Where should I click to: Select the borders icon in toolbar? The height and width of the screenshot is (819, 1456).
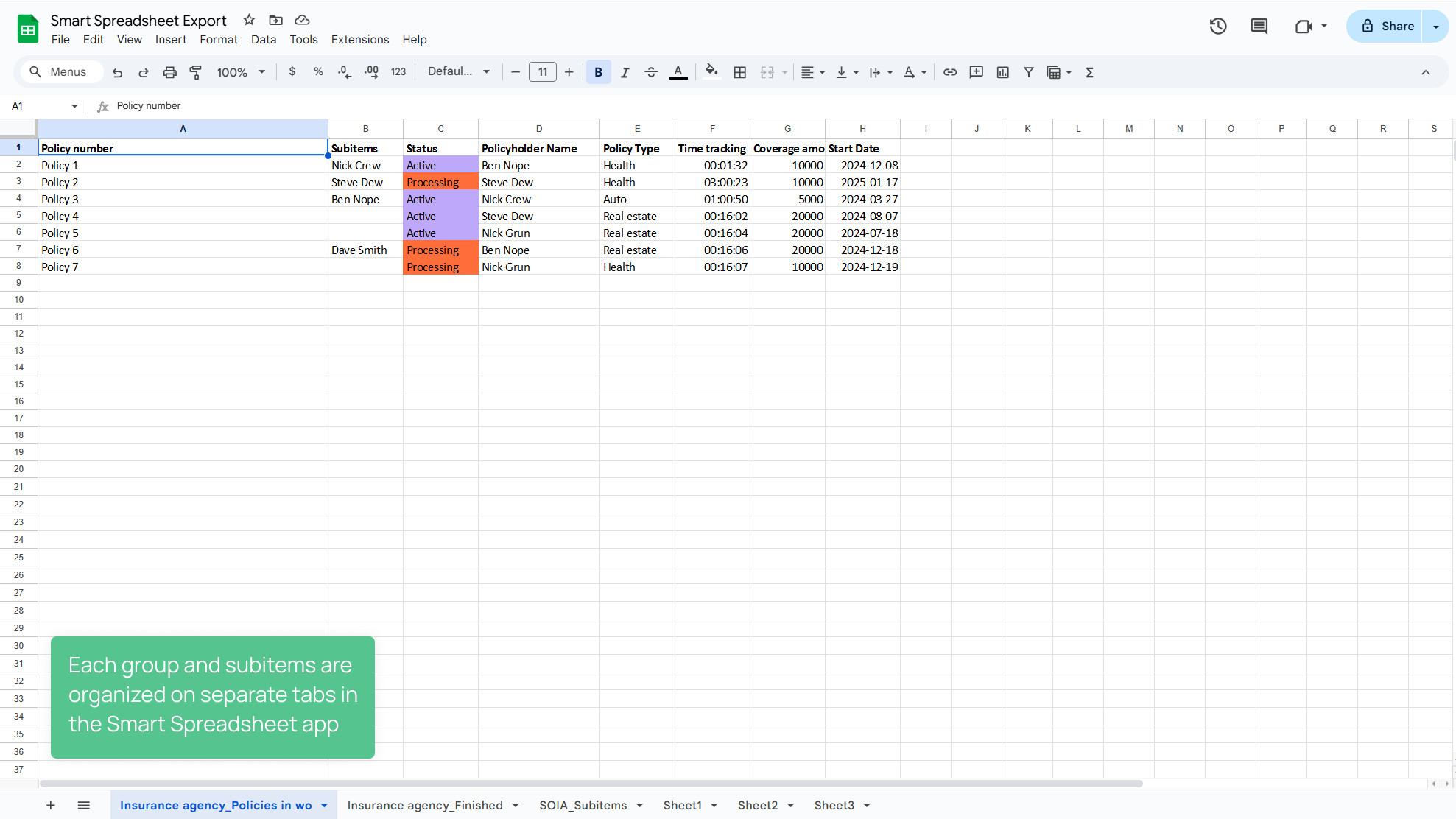pyautogui.click(x=740, y=72)
